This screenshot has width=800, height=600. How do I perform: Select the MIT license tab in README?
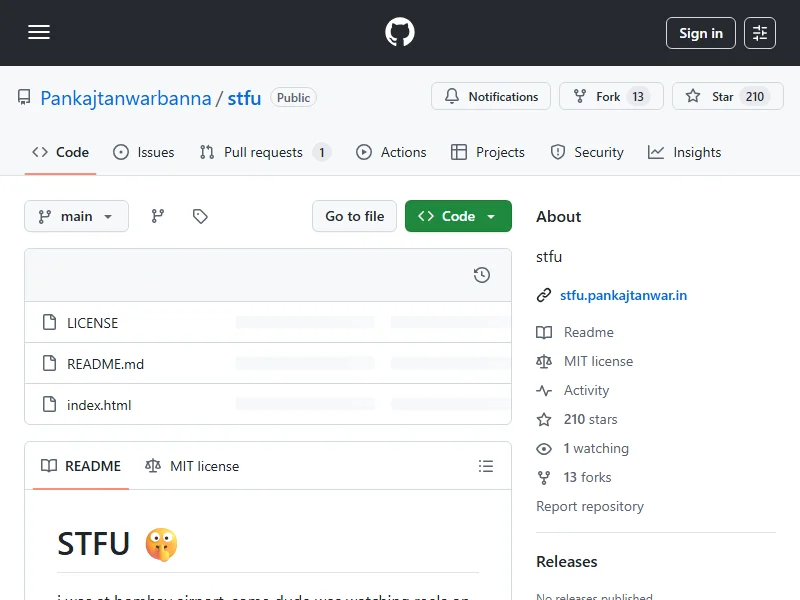(193, 466)
